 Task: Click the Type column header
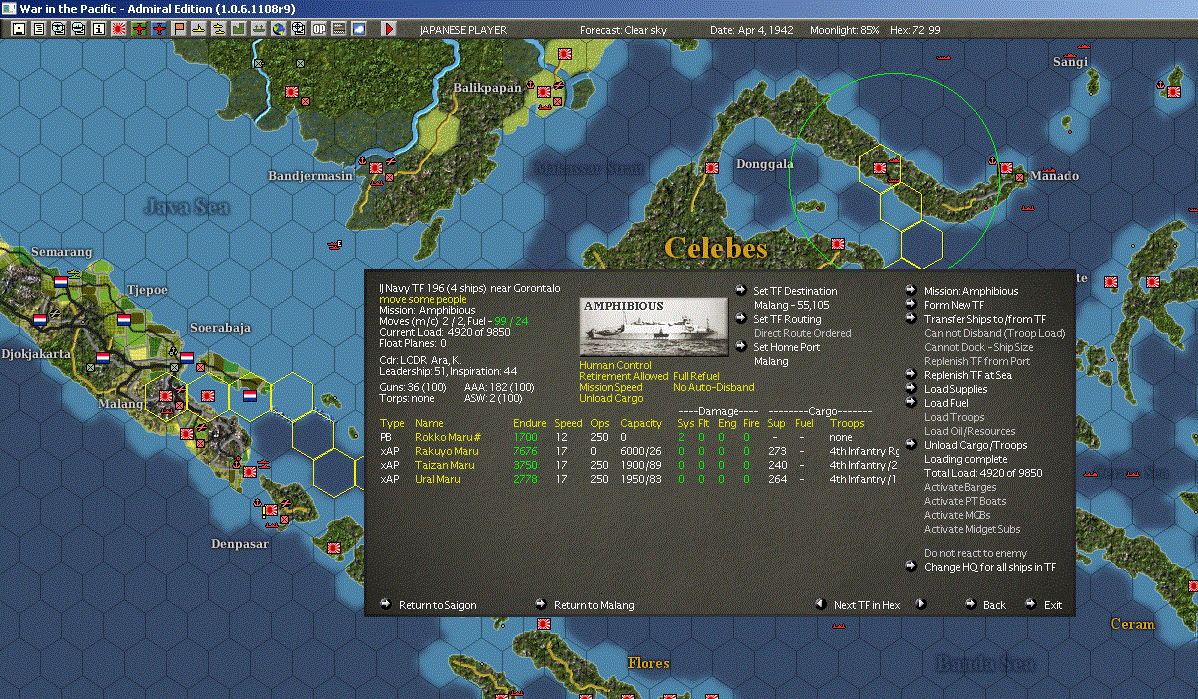(x=392, y=423)
